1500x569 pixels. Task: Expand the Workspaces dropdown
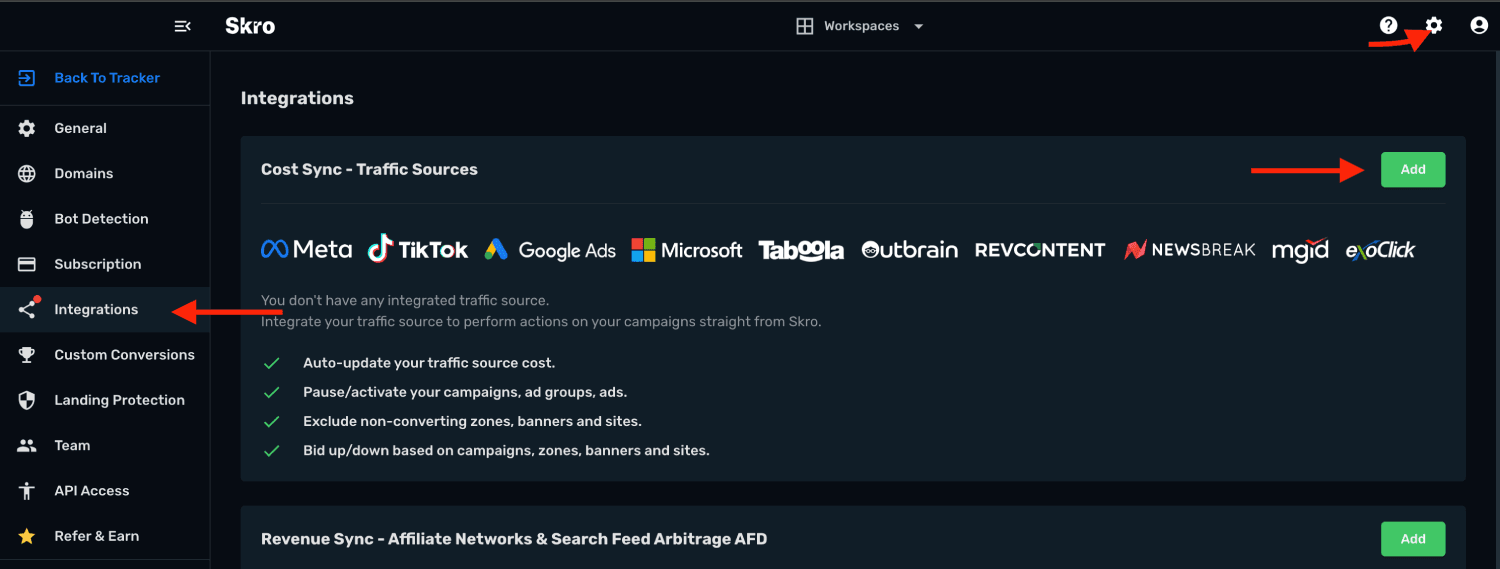[860, 26]
